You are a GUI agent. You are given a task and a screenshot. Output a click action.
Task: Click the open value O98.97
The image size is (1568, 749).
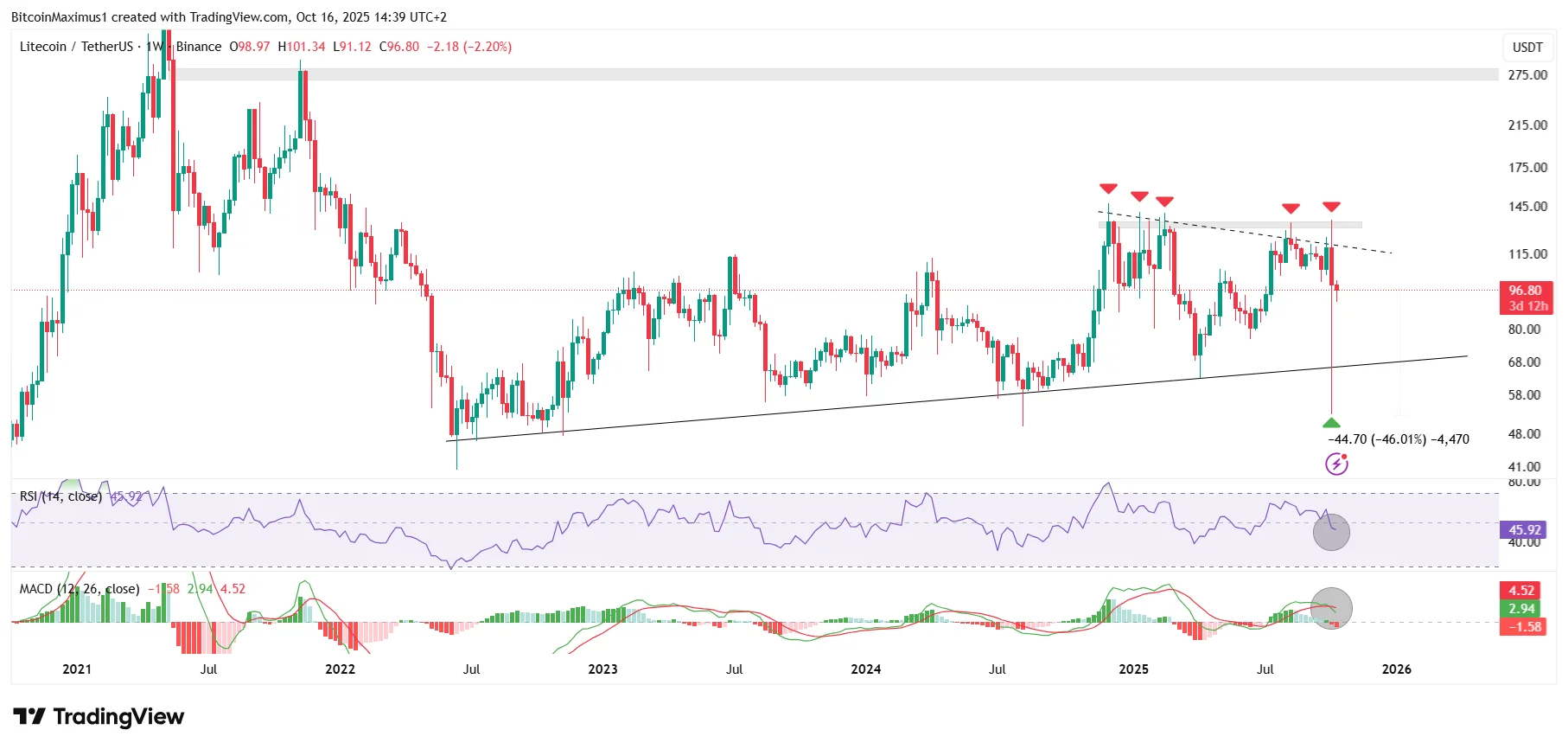[250, 47]
